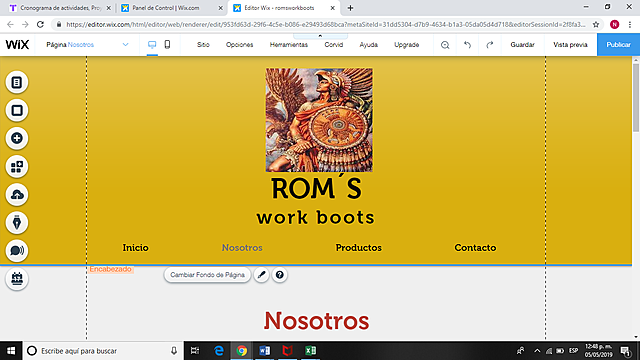Select the work boots subtitle text

click(x=316, y=217)
